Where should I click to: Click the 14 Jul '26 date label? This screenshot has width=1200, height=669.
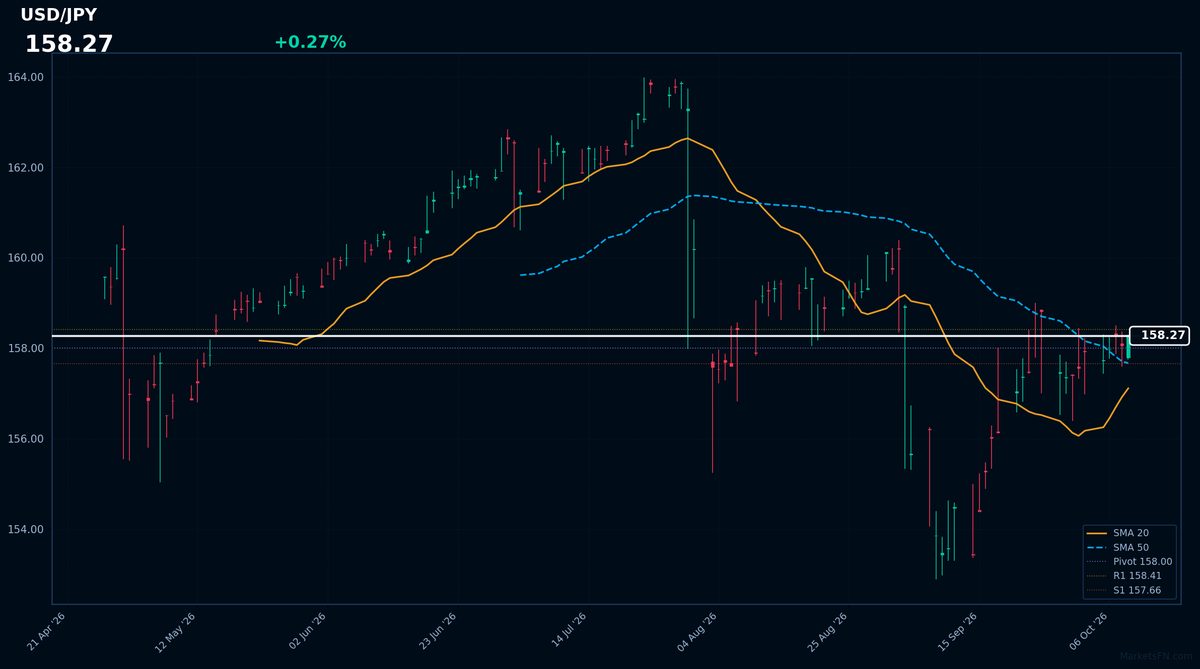point(568,631)
